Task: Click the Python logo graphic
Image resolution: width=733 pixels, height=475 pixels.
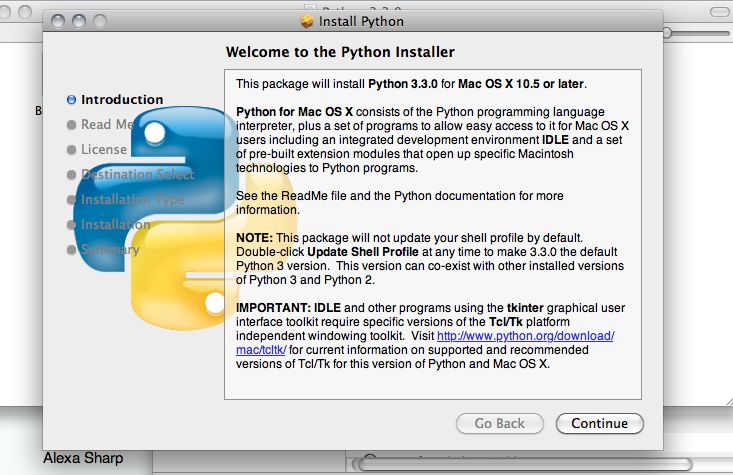Action: (x=185, y=218)
